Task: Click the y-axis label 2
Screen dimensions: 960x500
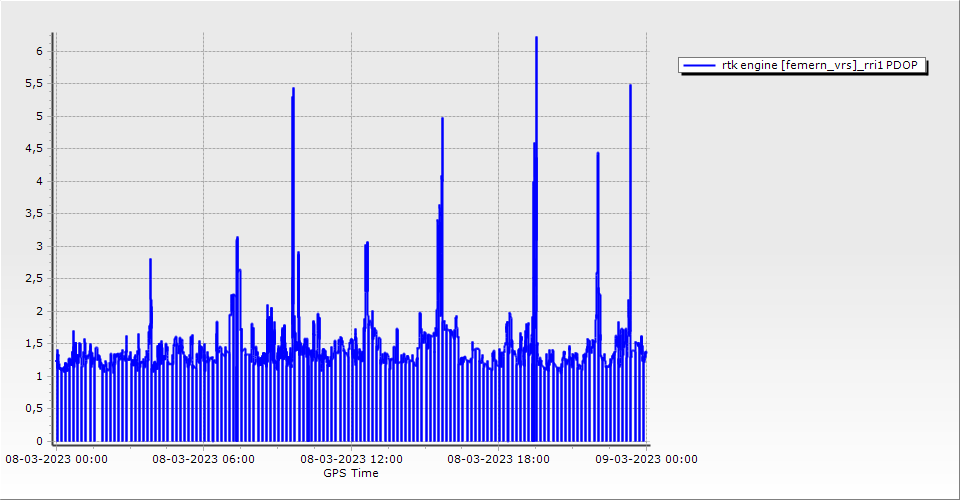Action: click(x=40, y=311)
